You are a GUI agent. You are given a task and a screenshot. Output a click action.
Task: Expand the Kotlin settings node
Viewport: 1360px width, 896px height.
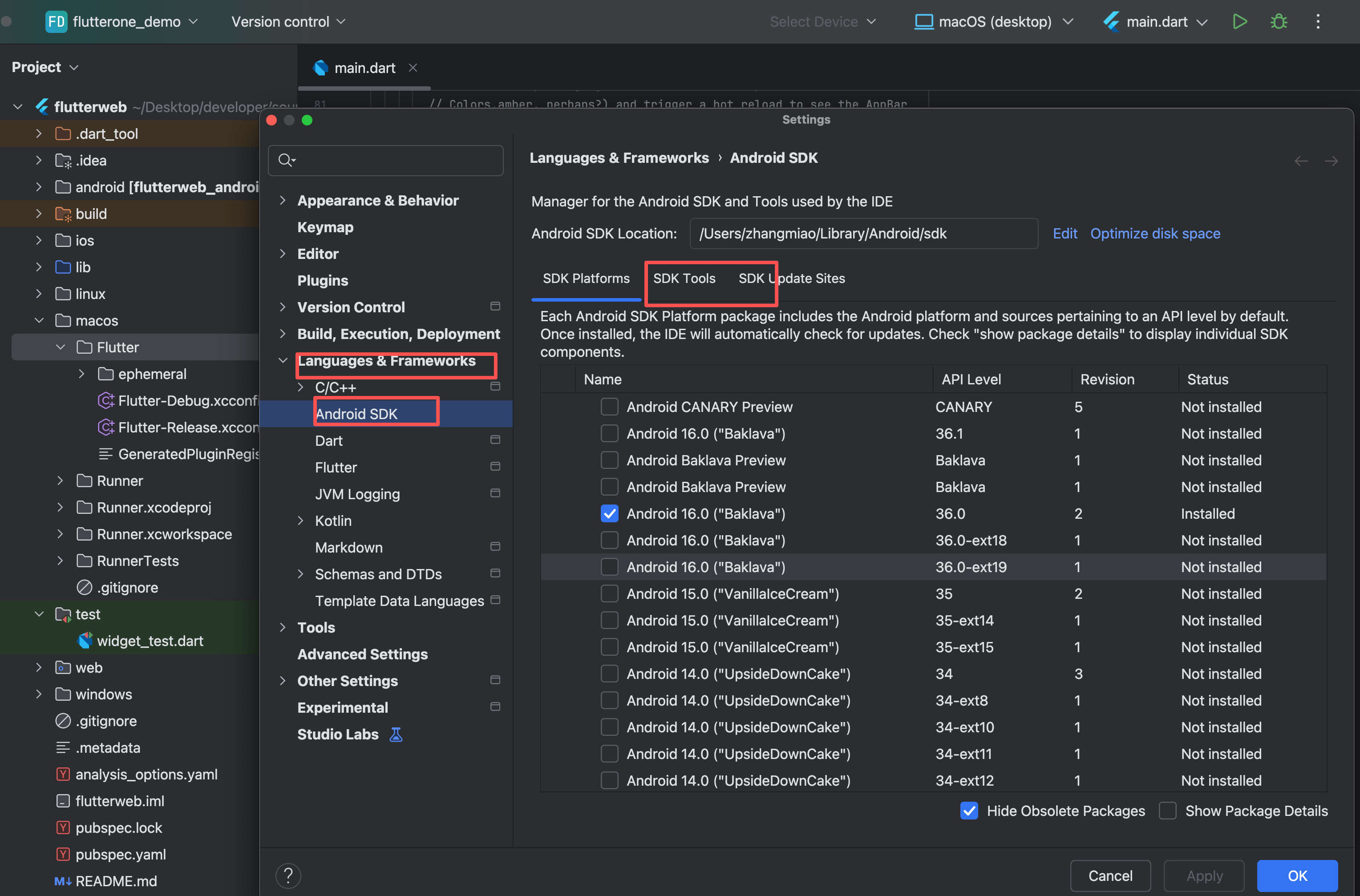pyautogui.click(x=300, y=521)
